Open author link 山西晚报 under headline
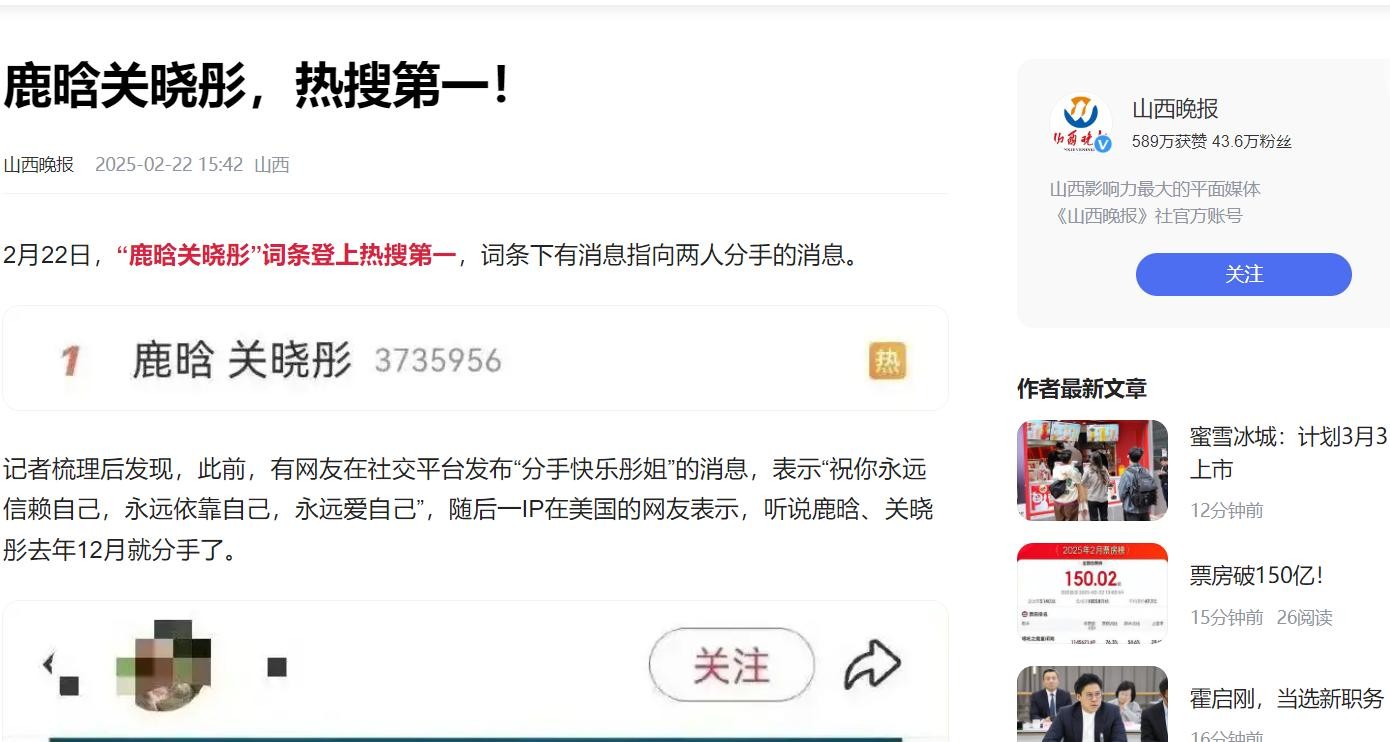1390x742 pixels. coord(39,164)
